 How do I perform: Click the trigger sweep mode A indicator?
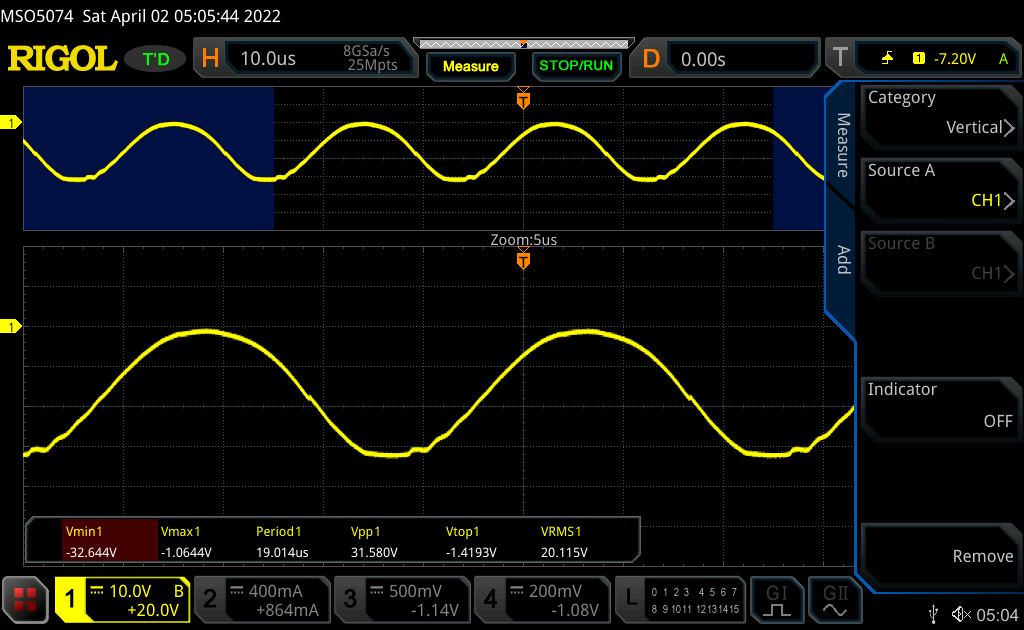[x=1003, y=59]
